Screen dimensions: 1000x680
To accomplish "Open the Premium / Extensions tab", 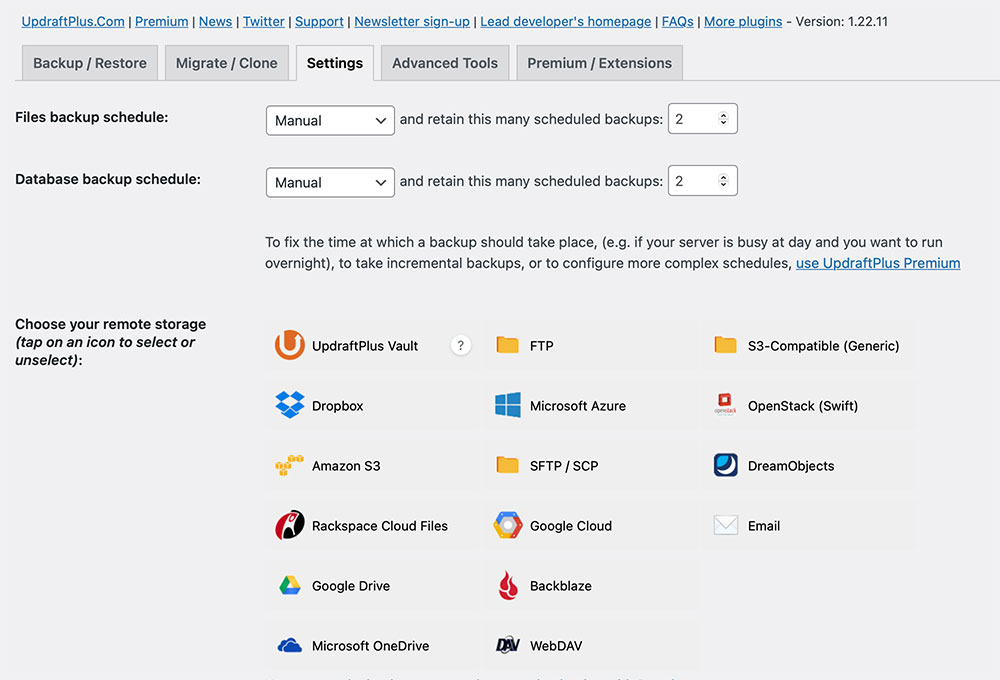I will pos(599,63).
